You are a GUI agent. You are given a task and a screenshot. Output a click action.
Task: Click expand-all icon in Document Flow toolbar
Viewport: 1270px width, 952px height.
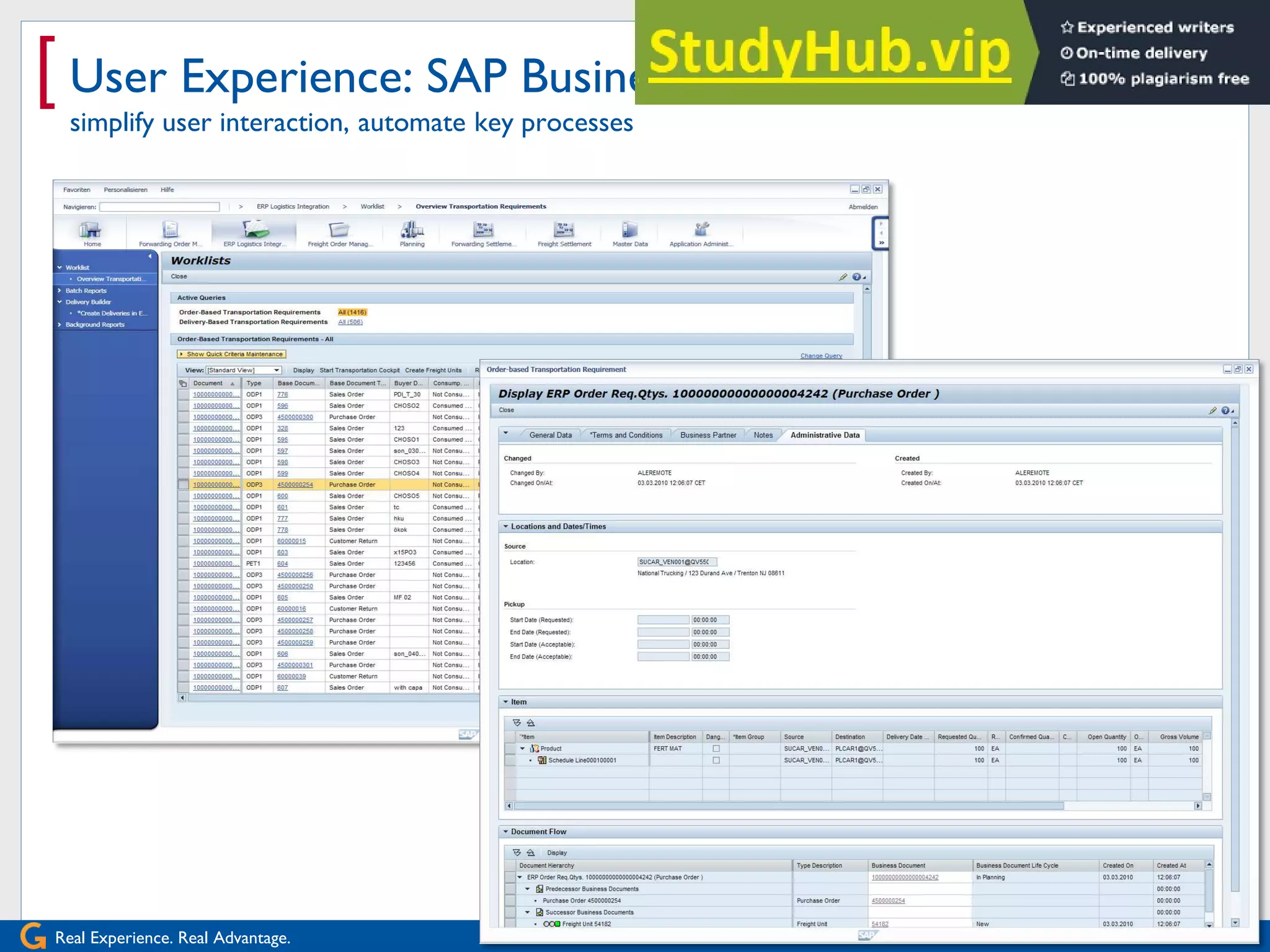pyautogui.click(x=517, y=853)
